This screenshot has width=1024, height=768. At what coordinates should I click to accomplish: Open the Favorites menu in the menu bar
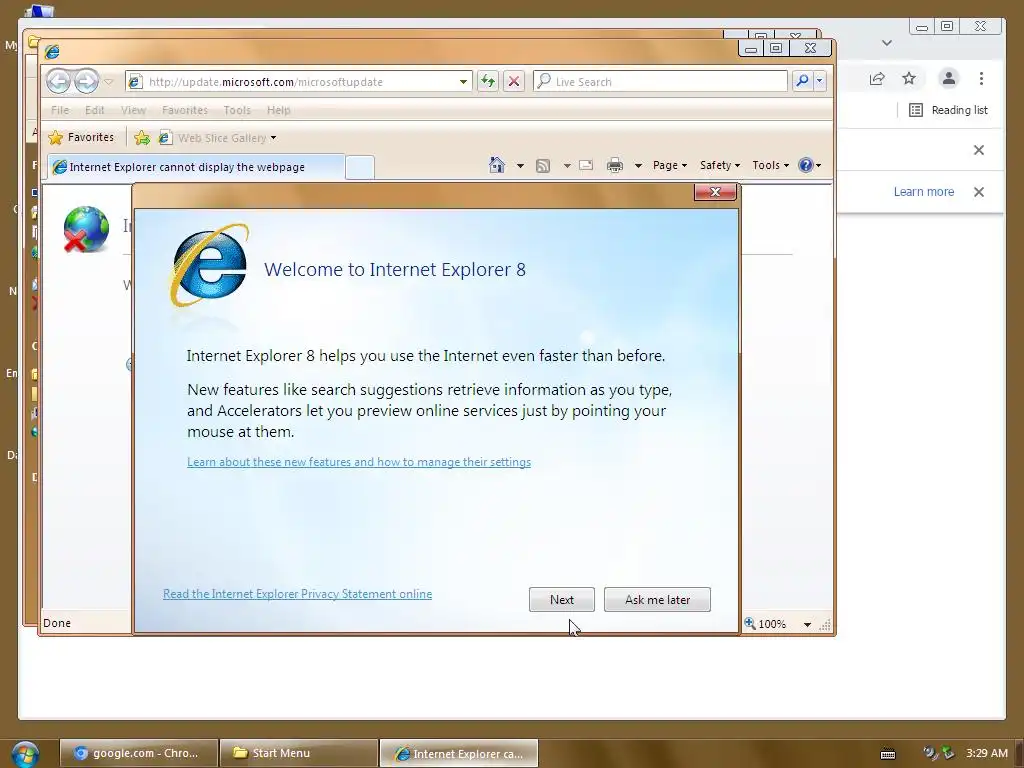tap(185, 110)
